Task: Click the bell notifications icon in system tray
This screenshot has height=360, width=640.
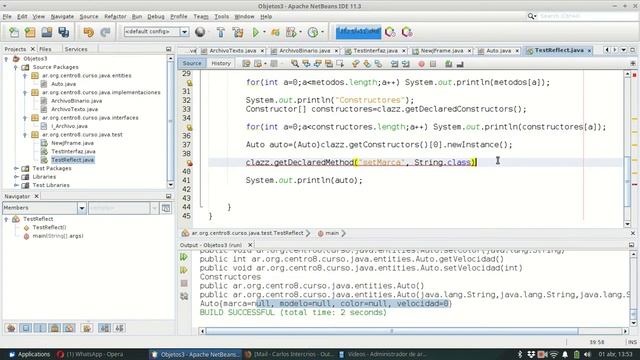Action: (565, 354)
